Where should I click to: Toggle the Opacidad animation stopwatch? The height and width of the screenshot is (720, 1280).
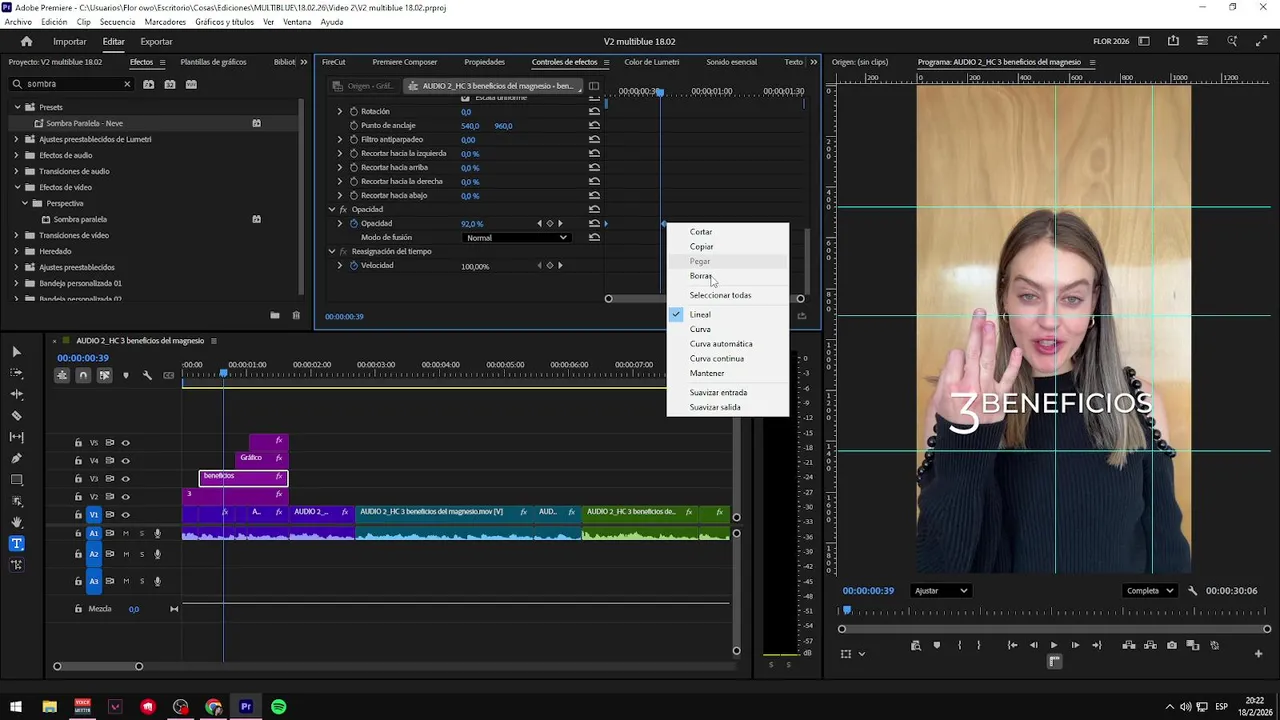353,223
